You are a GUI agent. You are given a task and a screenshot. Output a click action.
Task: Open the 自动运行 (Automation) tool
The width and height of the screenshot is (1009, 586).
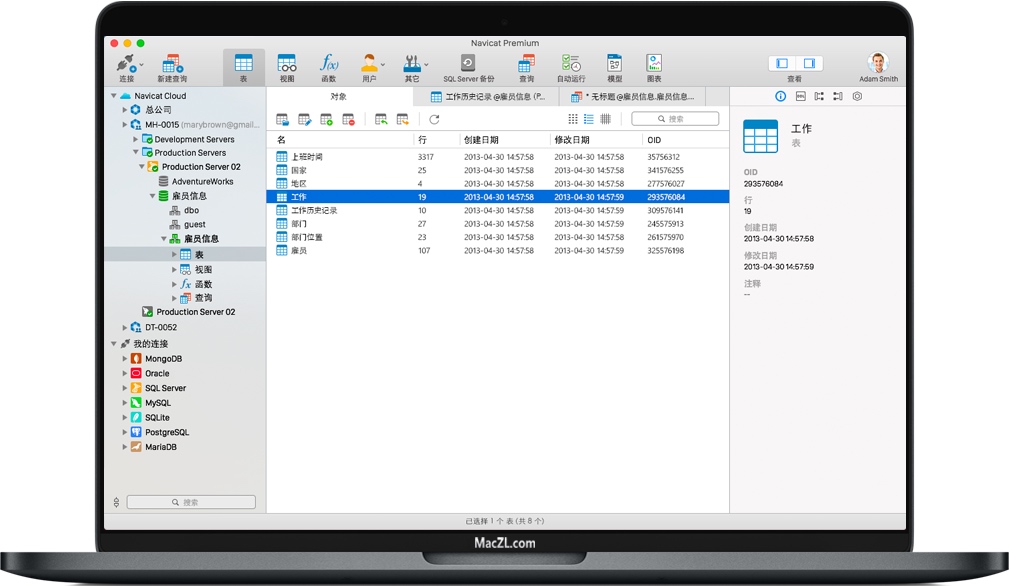click(571, 62)
